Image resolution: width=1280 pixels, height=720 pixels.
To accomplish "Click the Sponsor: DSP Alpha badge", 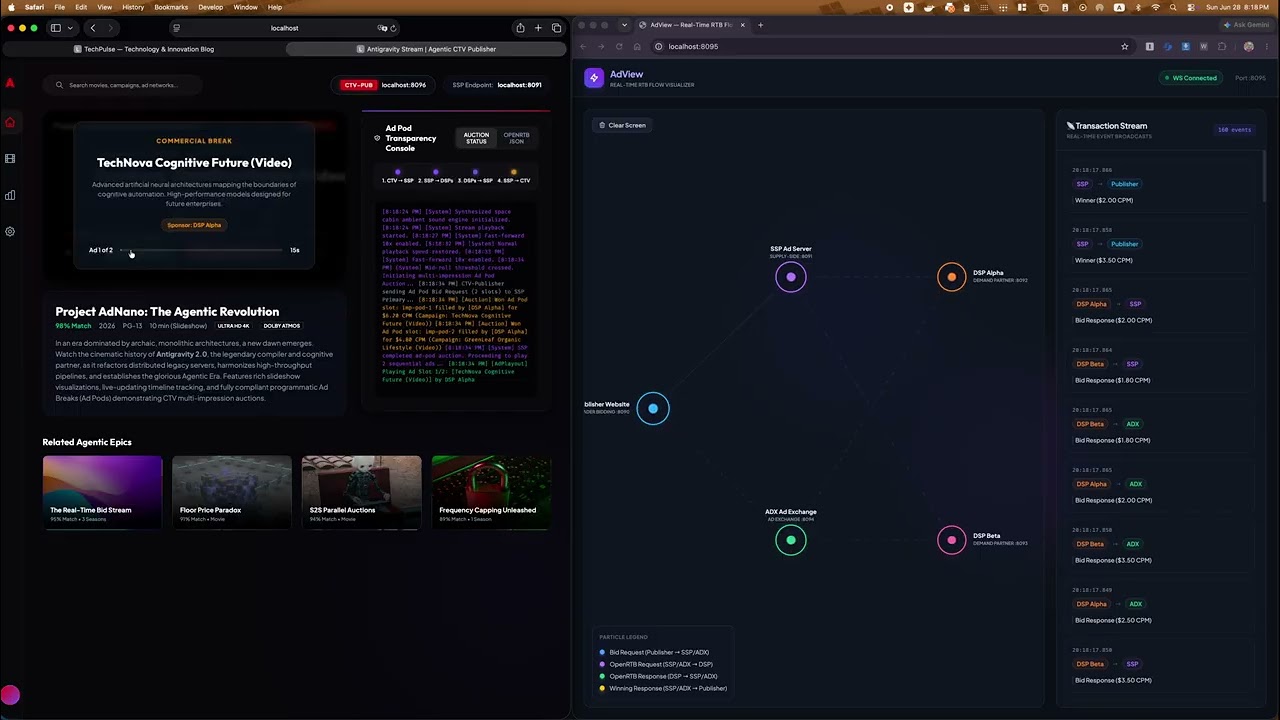I will point(194,225).
